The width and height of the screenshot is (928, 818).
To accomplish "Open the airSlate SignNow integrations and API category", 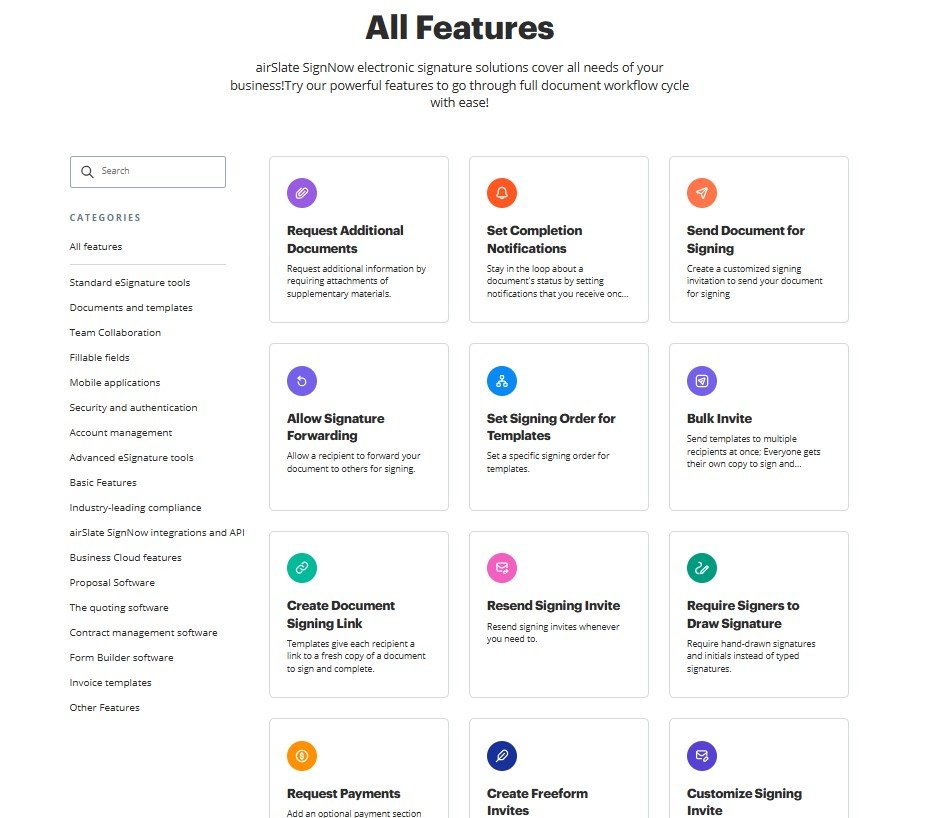I will [157, 533].
